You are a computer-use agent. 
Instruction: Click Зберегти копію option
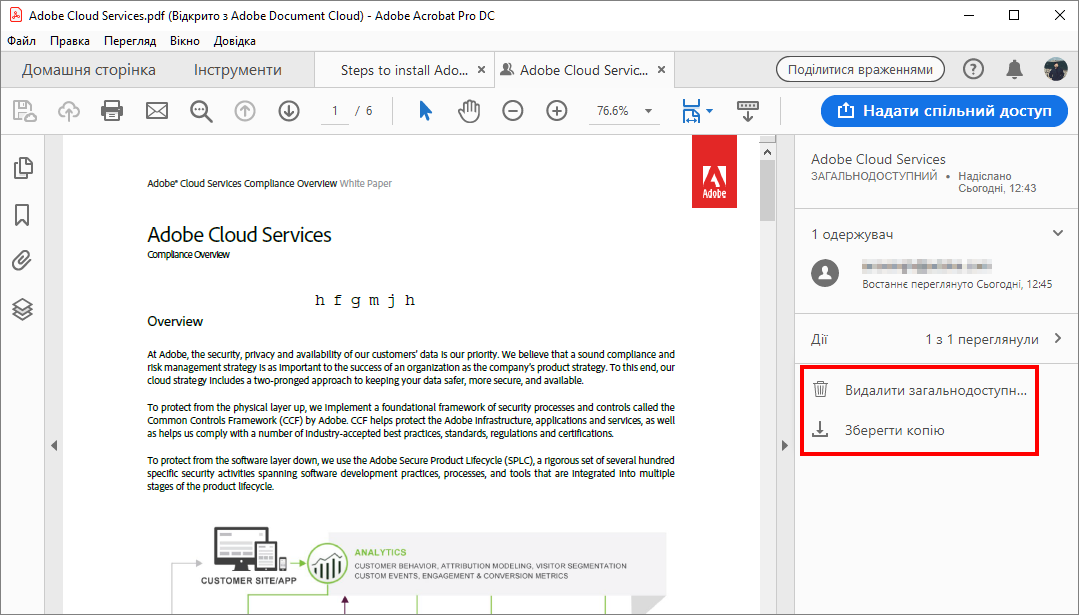pyautogui.click(x=895, y=430)
